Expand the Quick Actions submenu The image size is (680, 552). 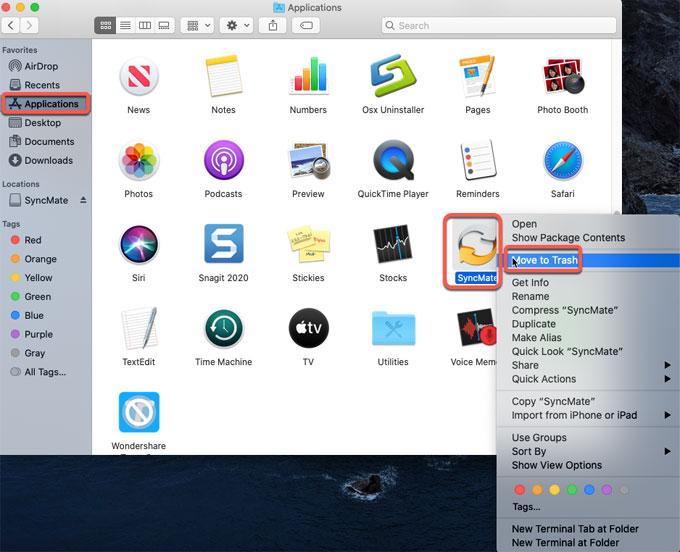coord(588,379)
